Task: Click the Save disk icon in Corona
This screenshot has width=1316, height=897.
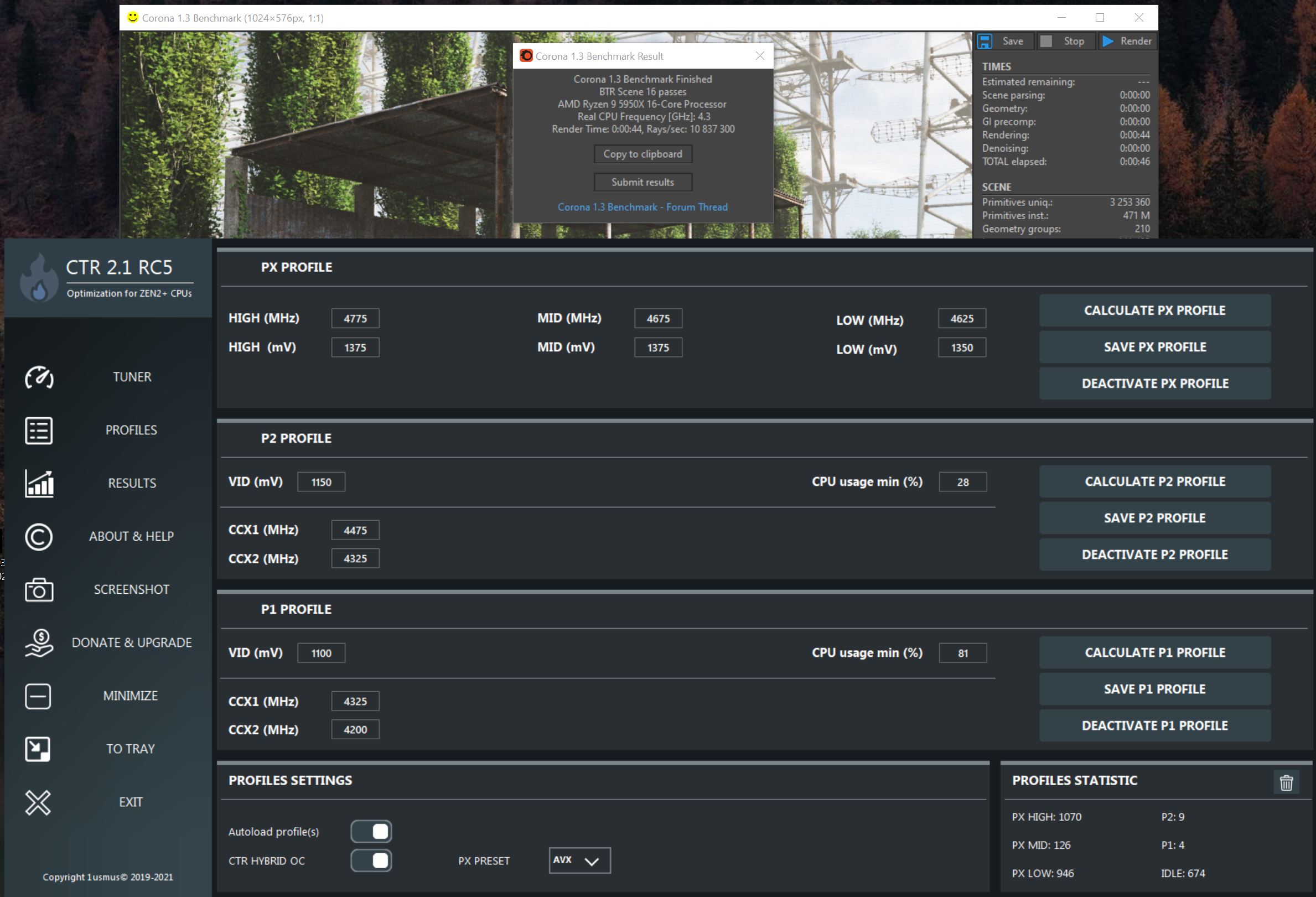Action: tap(985, 42)
